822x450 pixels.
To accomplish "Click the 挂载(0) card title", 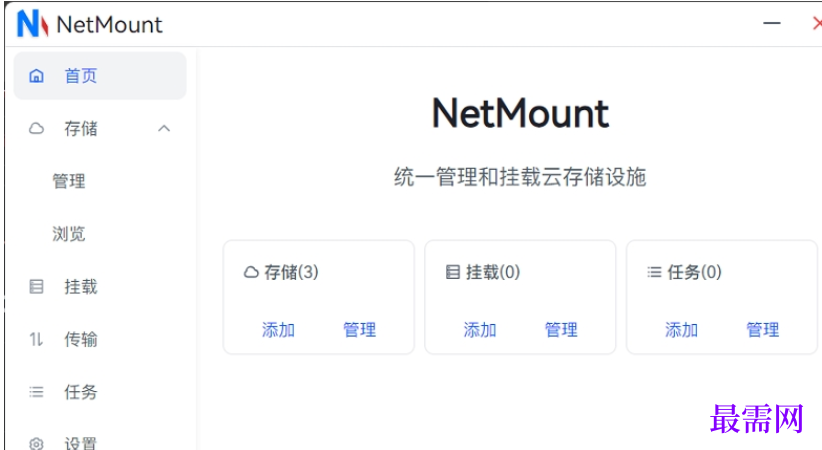I will coord(493,272).
